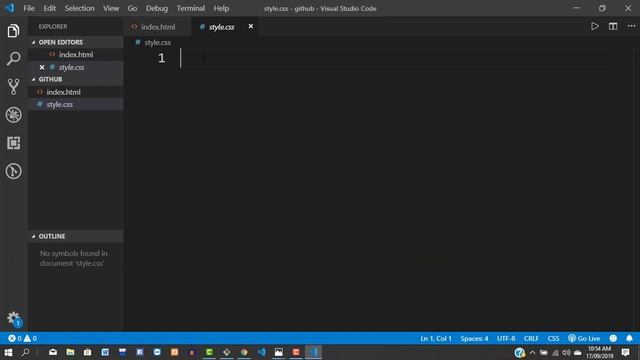640x360 pixels.
Task: Open the Search view in activity bar
Action: click(13, 59)
